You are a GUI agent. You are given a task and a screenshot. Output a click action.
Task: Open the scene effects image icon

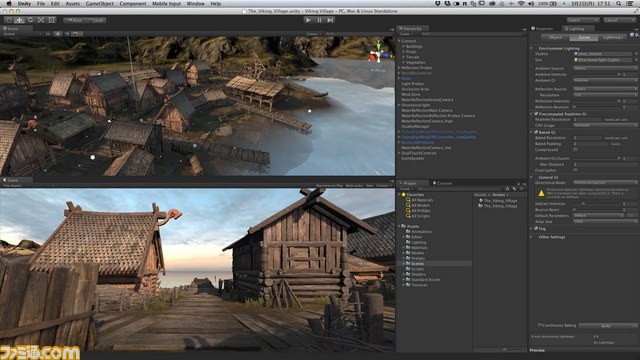(76, 34)
